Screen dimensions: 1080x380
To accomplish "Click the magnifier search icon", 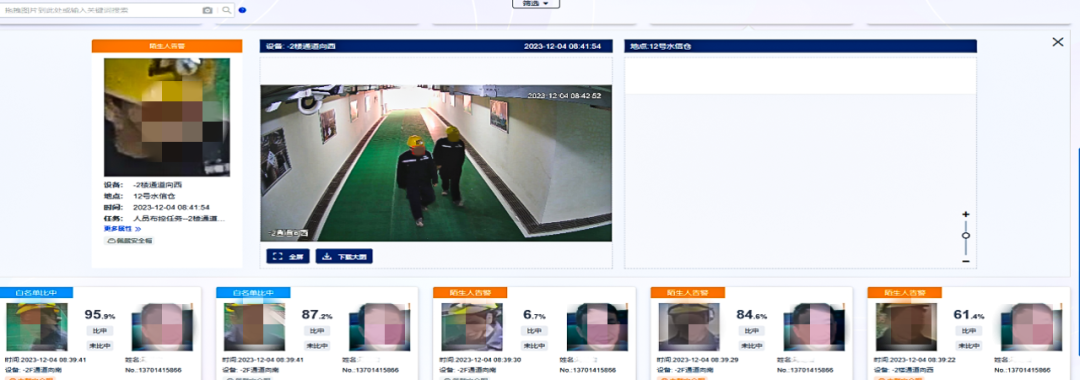I will point(227,10).
